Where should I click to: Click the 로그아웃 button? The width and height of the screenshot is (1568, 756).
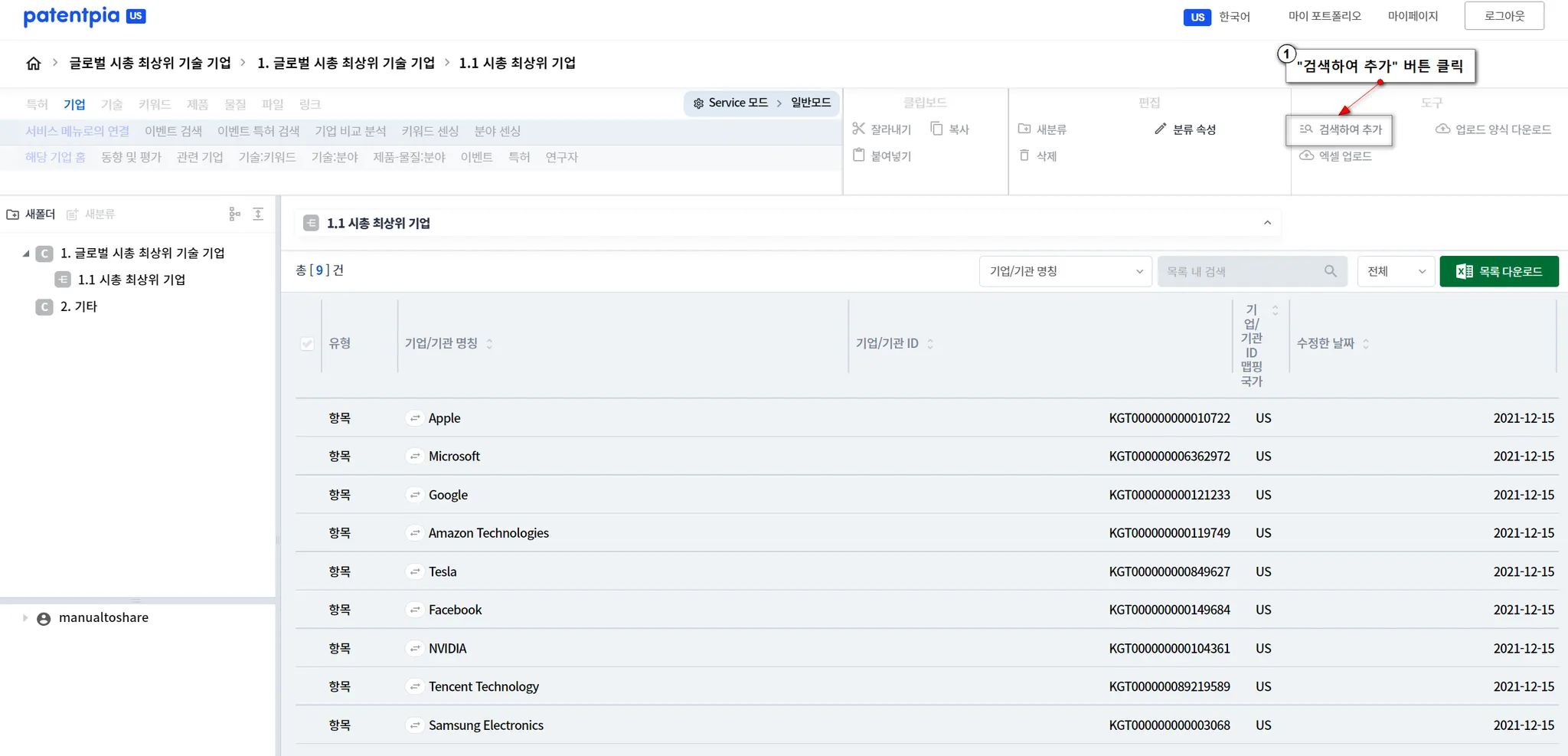point(1504,16)
